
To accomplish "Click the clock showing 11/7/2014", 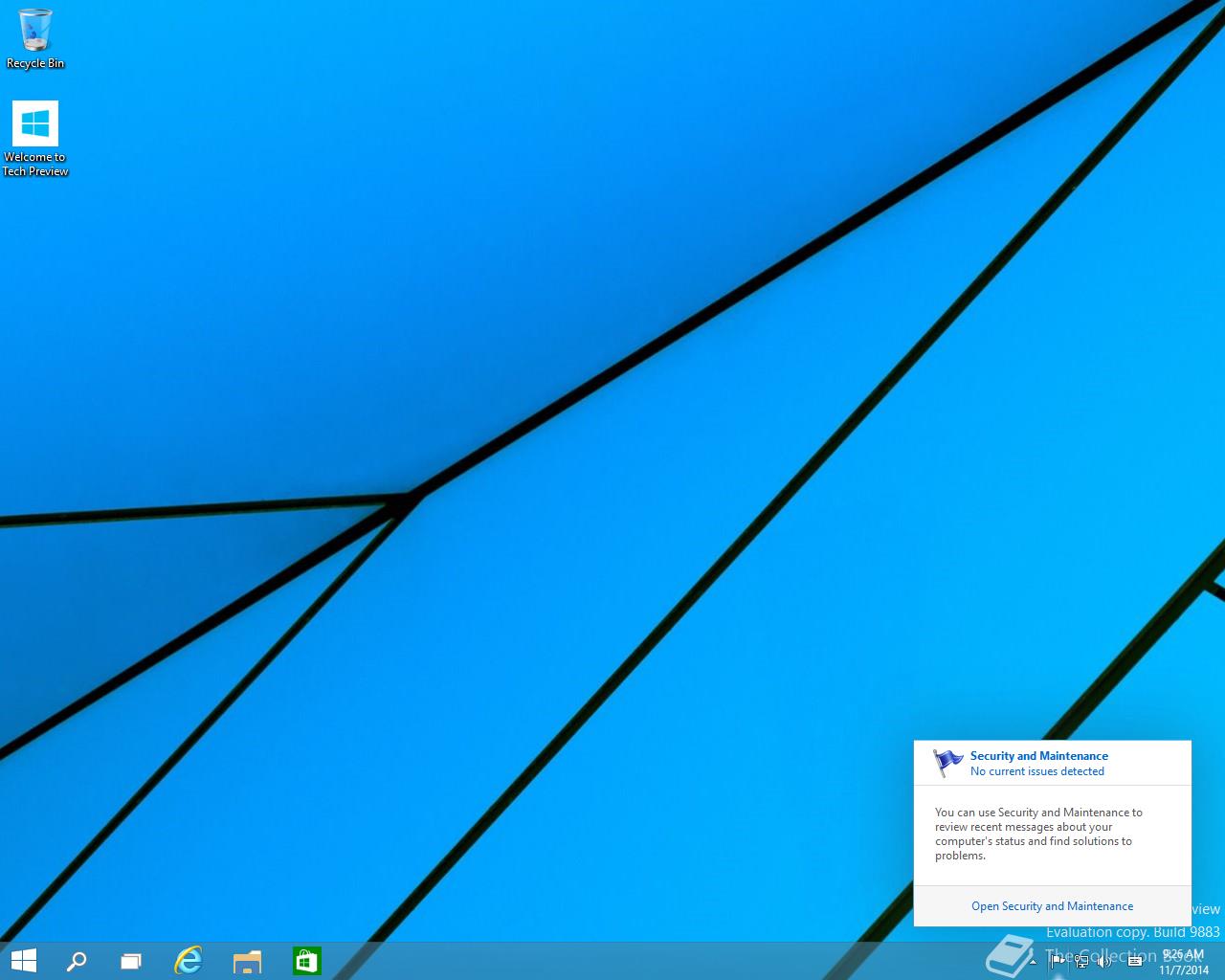I will 1184,962.
